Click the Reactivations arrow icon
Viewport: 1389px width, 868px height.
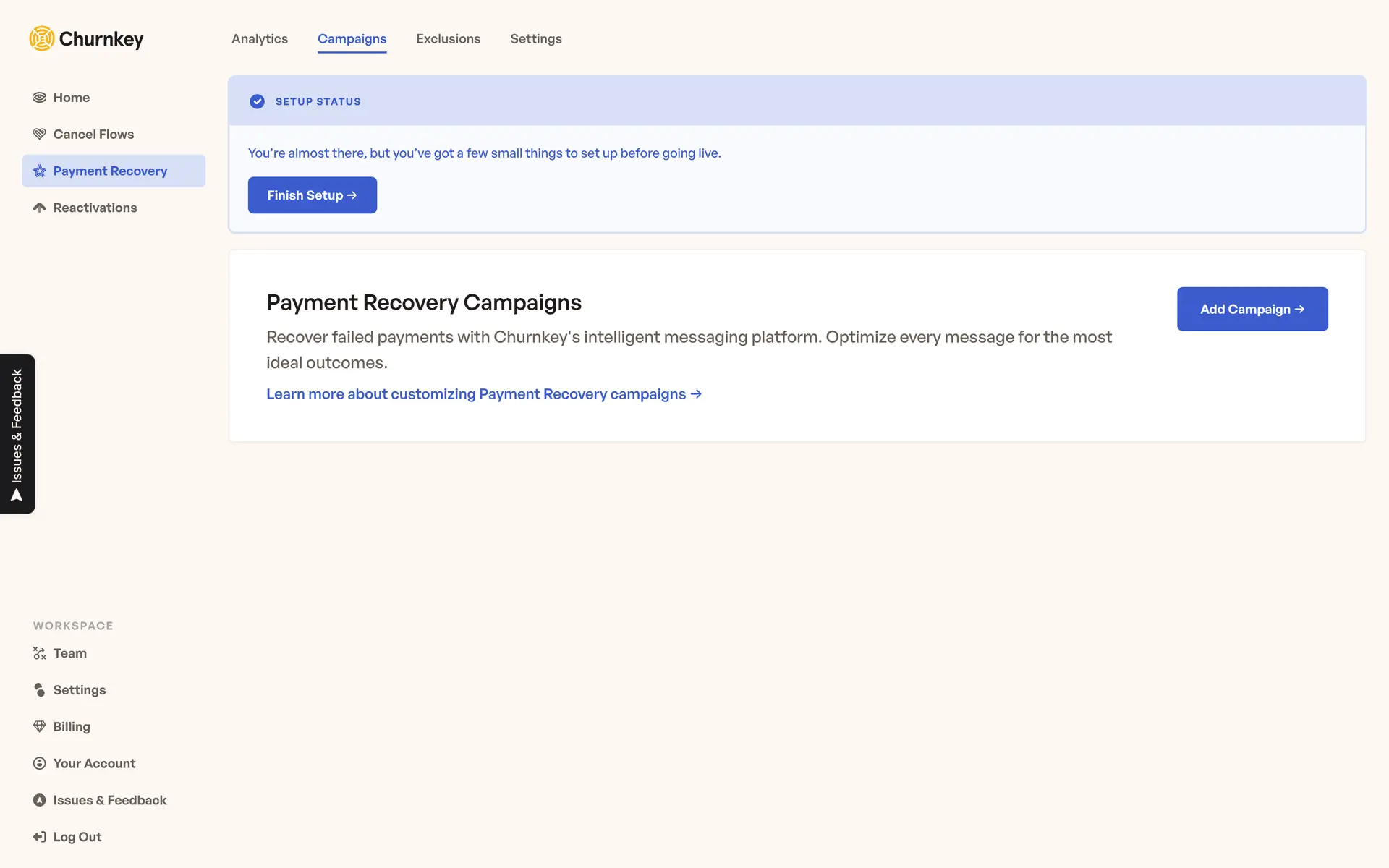tap(40, 208)
